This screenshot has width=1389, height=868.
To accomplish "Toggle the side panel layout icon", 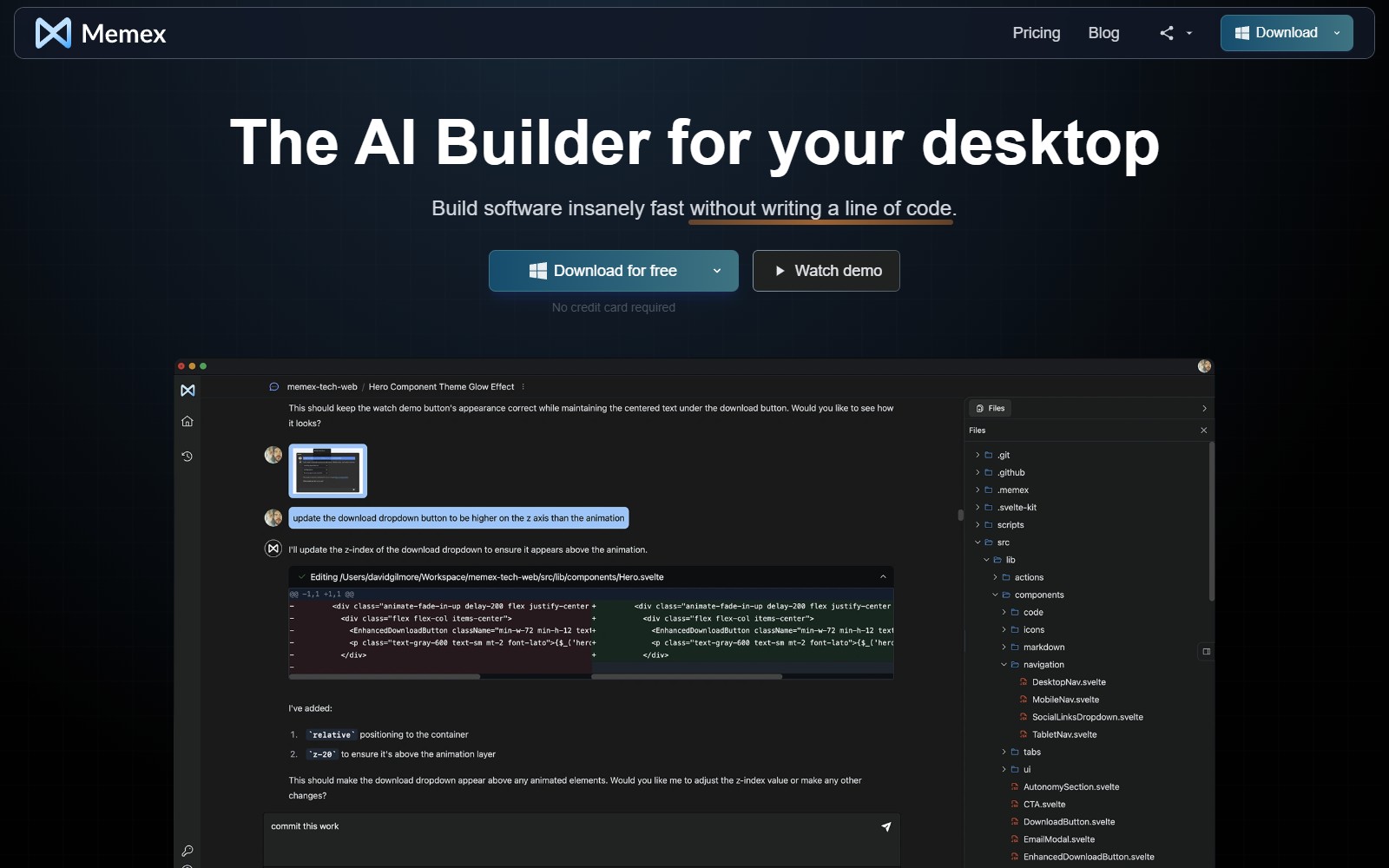I will click(x=1206, y=651).
